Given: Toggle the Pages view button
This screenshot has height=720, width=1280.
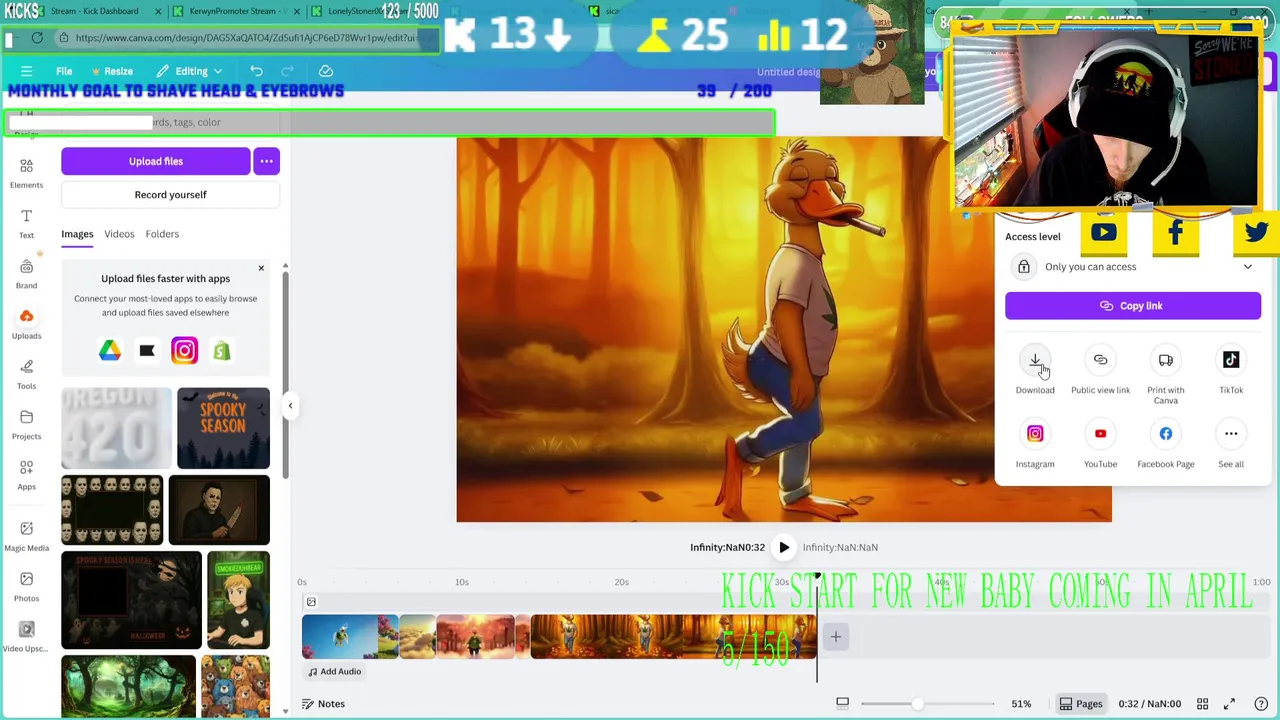Looking at the screenshot, I should pos(1081,704).
